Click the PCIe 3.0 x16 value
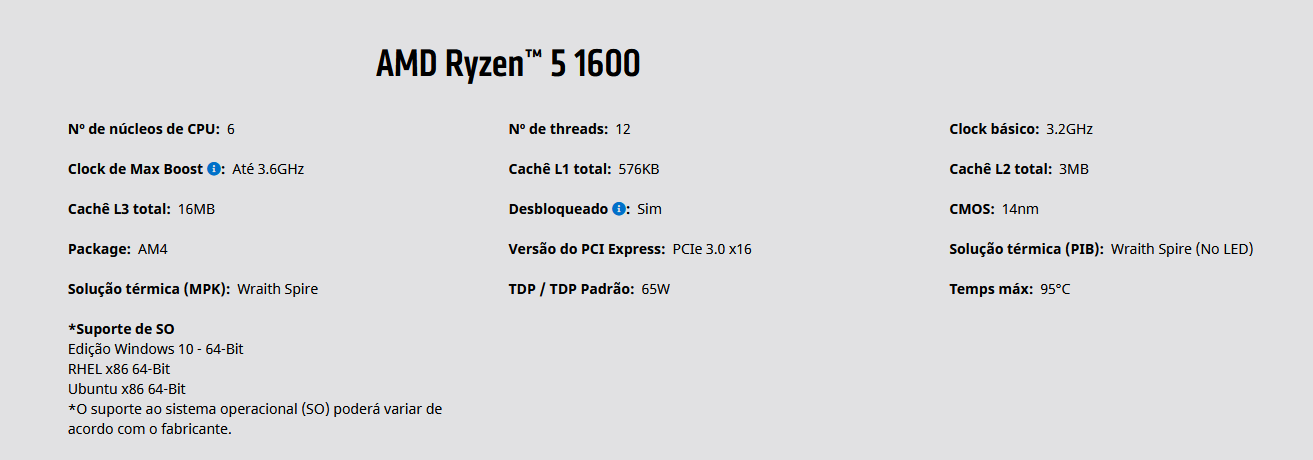The height and width of the screenshot is (460, 1313). point(712,249)
